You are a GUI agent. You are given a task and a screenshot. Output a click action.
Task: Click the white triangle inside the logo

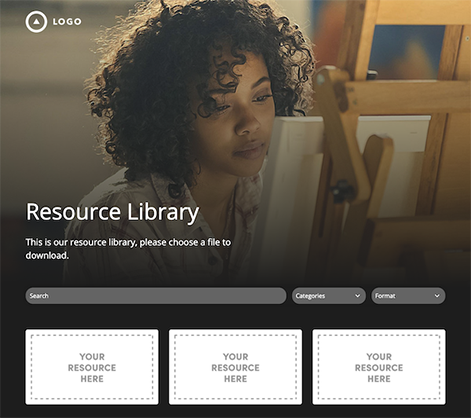click(x=36, y=22)
